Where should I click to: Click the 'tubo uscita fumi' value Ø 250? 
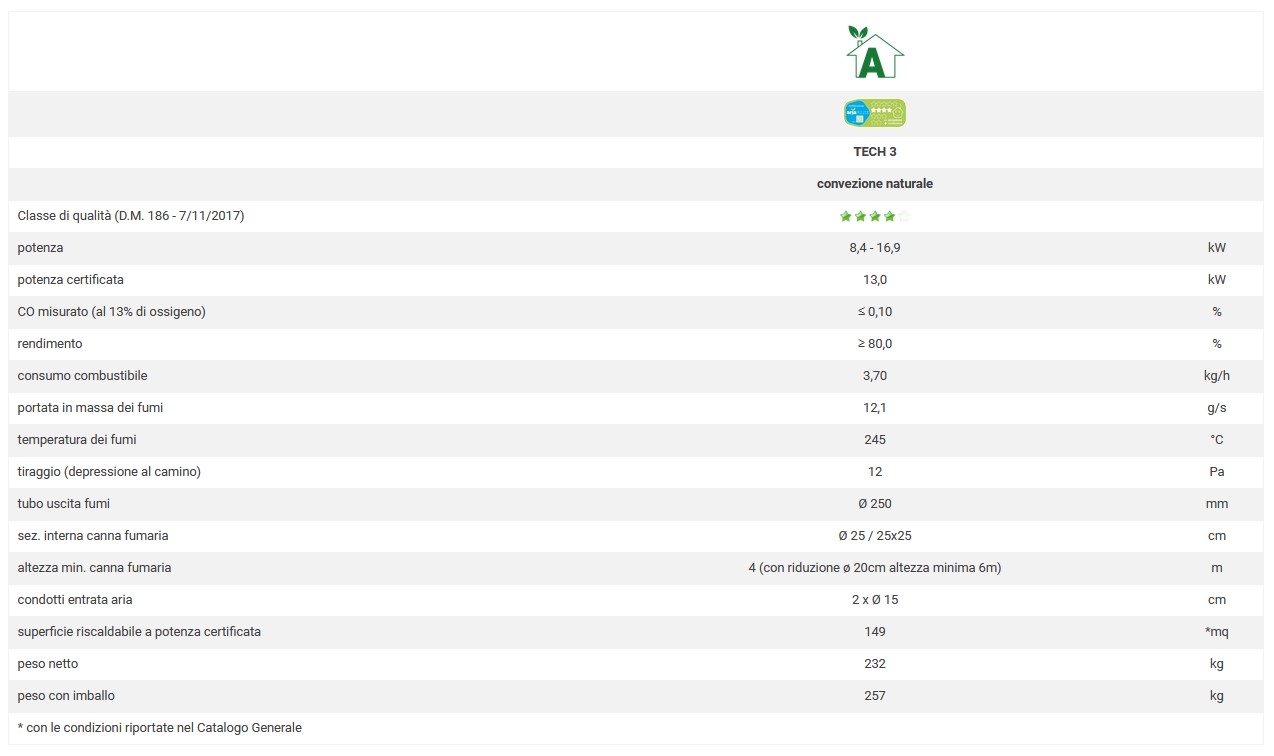(x=874, y=504)
